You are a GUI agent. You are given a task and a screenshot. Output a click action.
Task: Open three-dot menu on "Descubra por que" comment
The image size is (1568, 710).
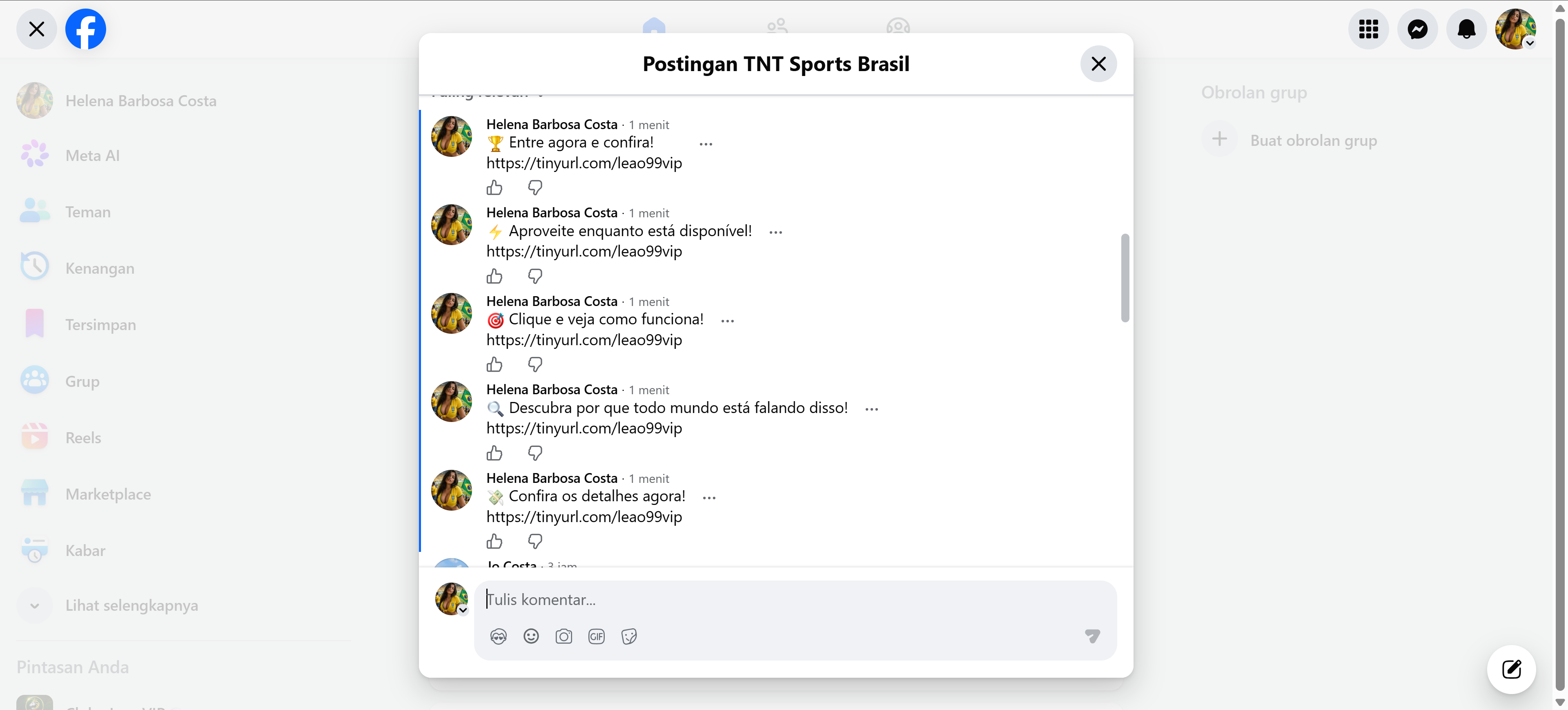pos(872,409)
